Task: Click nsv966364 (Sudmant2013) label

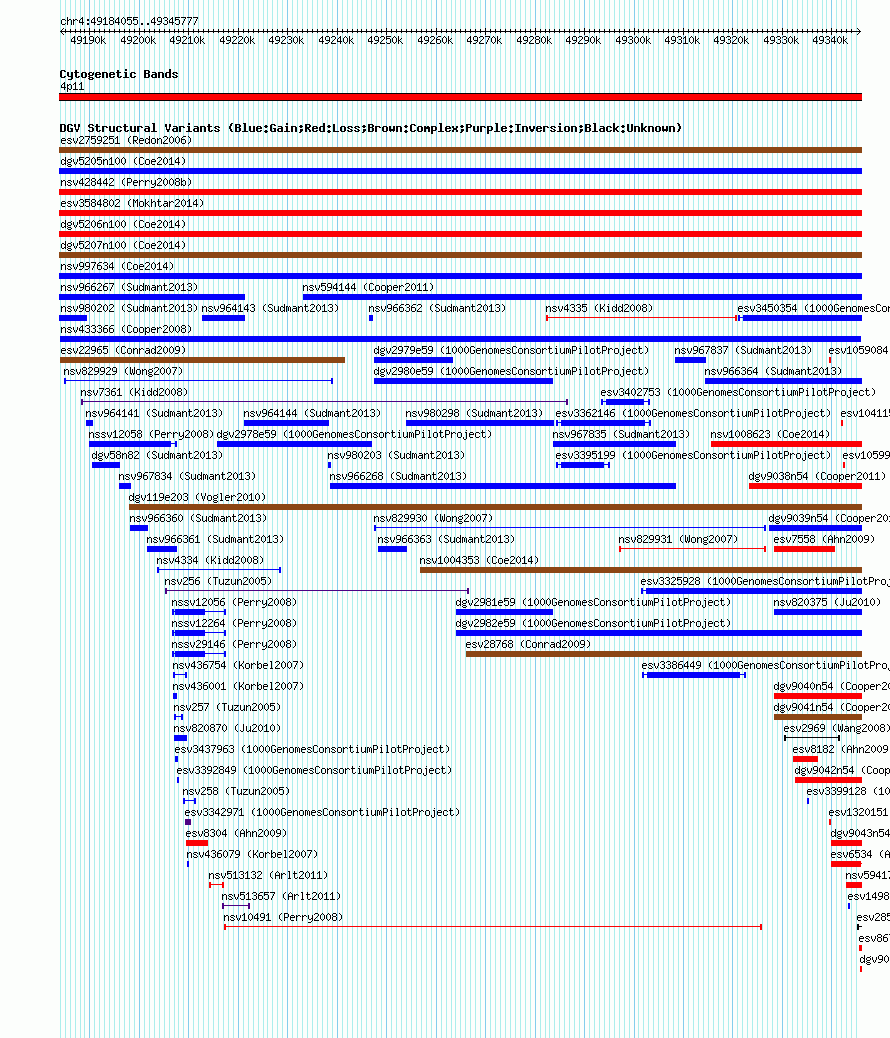Action: (x=773, y=372)
